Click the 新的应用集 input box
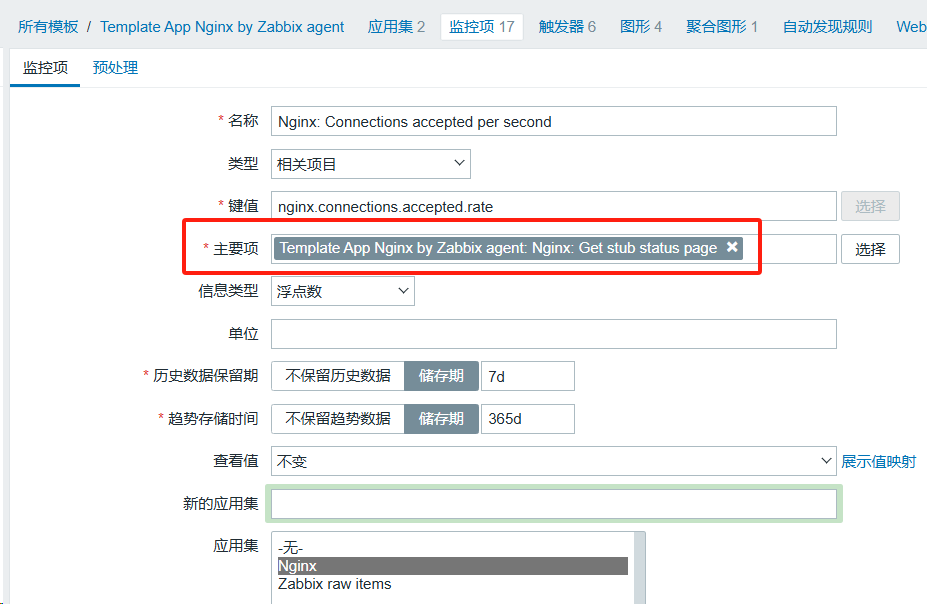Viewport: 927px width, 604px height. [x=553, y=504]
